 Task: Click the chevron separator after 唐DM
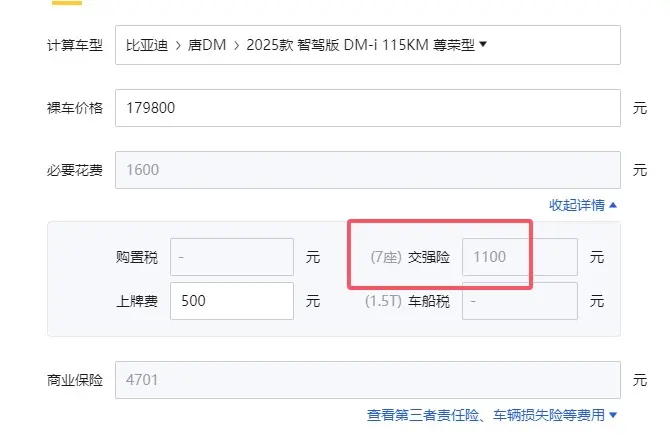[x=236, y=45]
